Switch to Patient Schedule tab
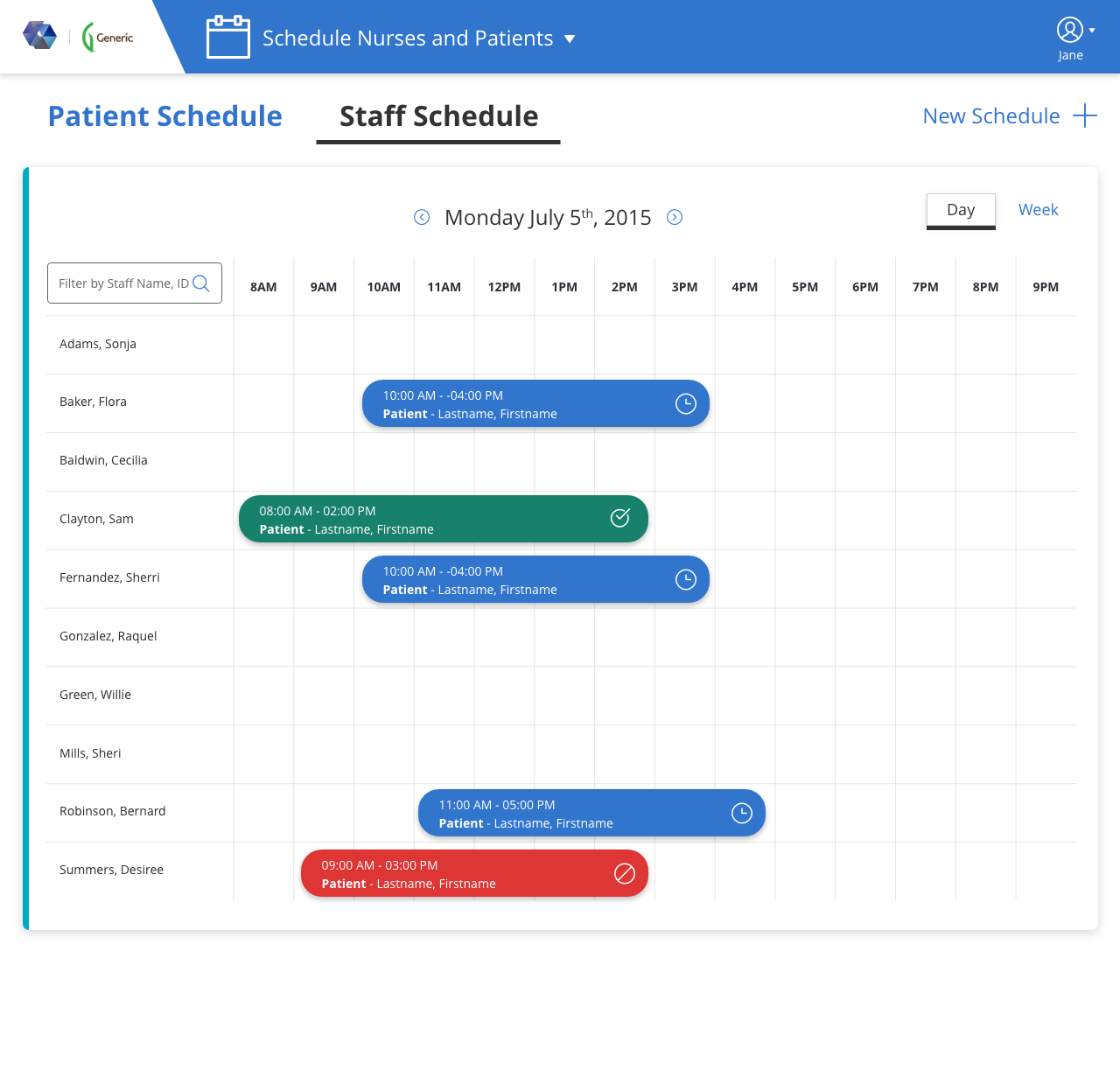The image size is (1120, 1070). [x=165, y=115]
